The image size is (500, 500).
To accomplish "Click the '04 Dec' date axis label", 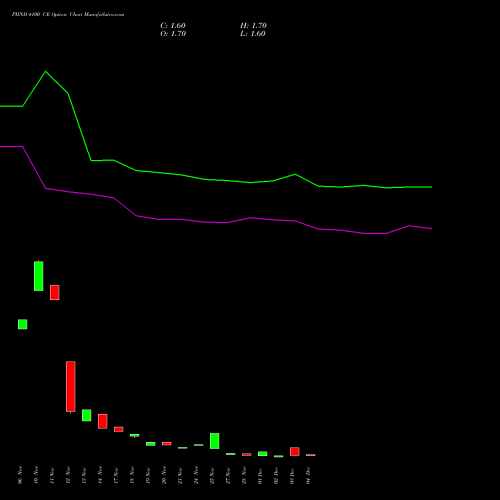I will click(x=308, y=476).
